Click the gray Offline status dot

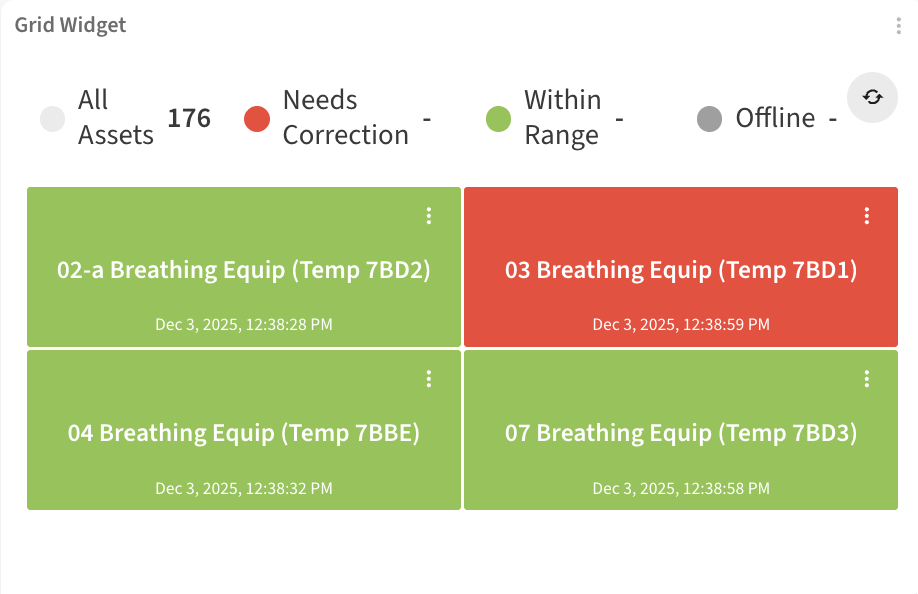tap(710, 117)
